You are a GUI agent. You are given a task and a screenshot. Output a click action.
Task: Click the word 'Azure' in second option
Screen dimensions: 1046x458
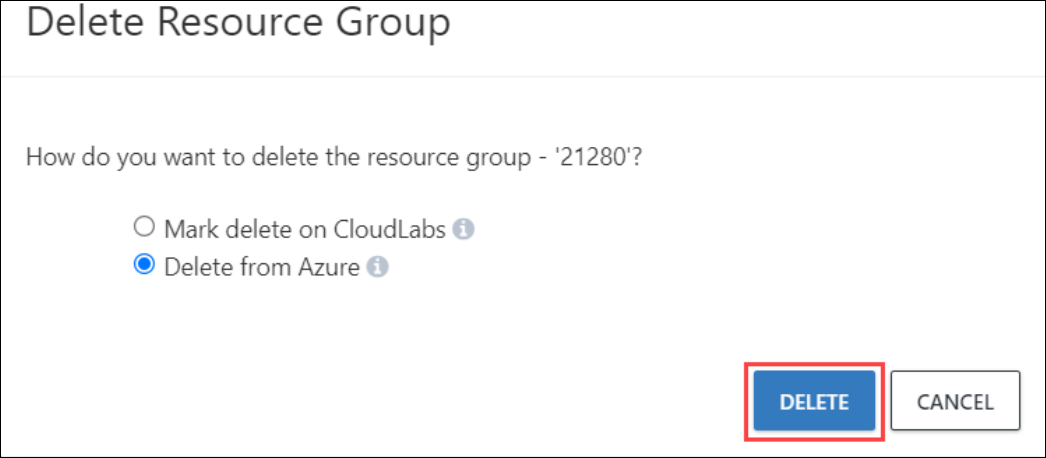[329, 267]
